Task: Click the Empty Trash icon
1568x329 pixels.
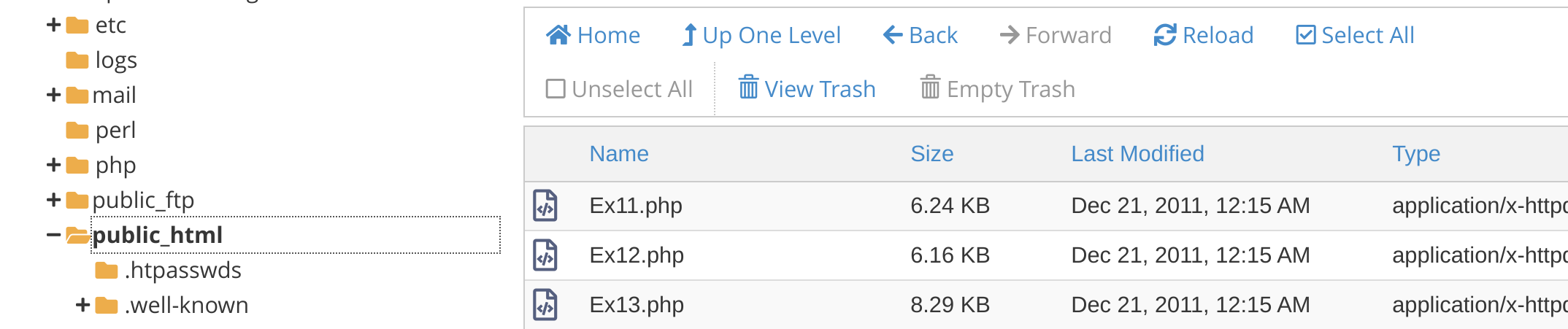Action: click(930, 88)
